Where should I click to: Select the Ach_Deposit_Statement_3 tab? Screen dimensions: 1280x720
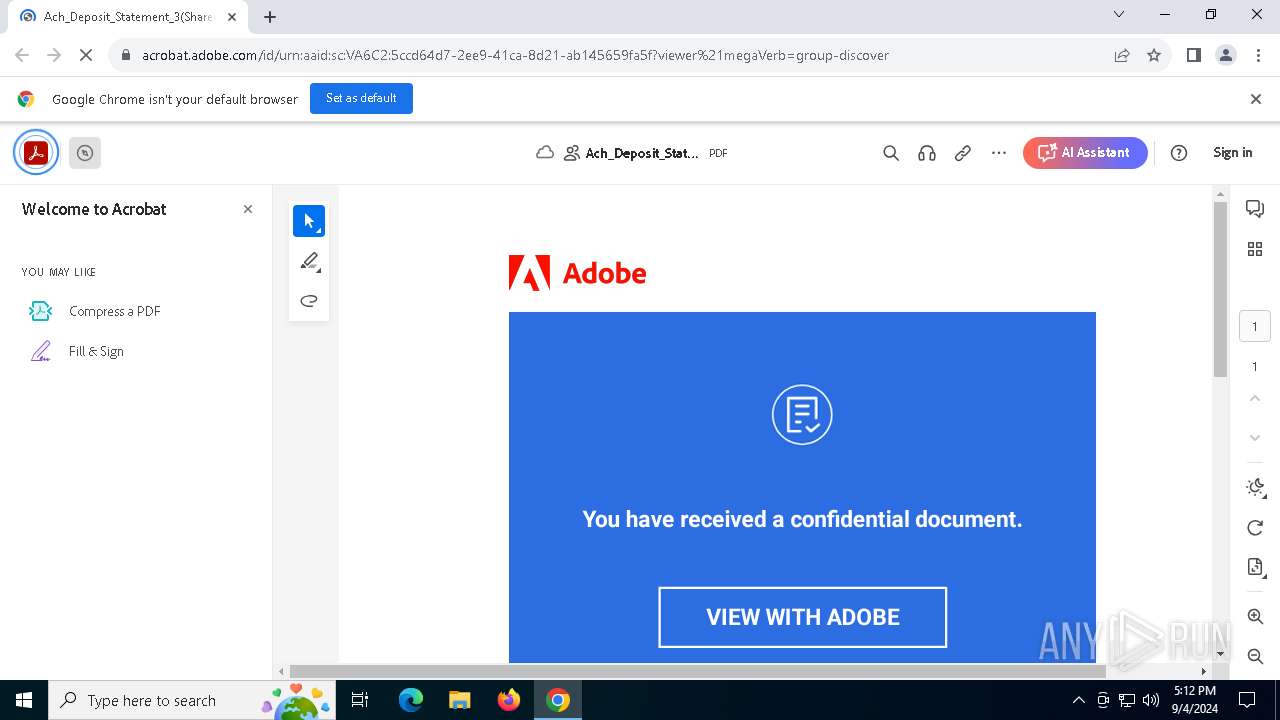128,17
